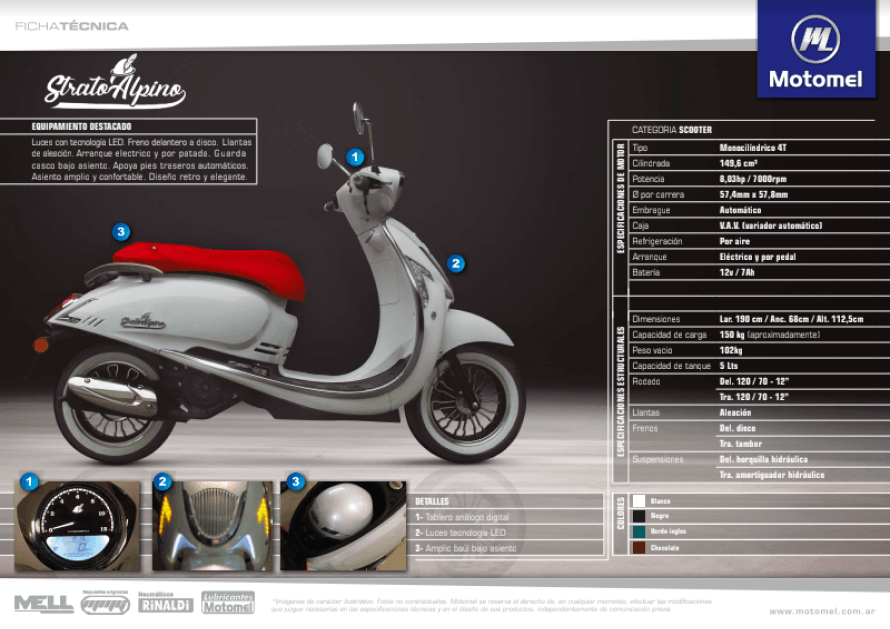
Task: Select the value 150 kg (aproximadamente)
Action: (x=770, y=335)
